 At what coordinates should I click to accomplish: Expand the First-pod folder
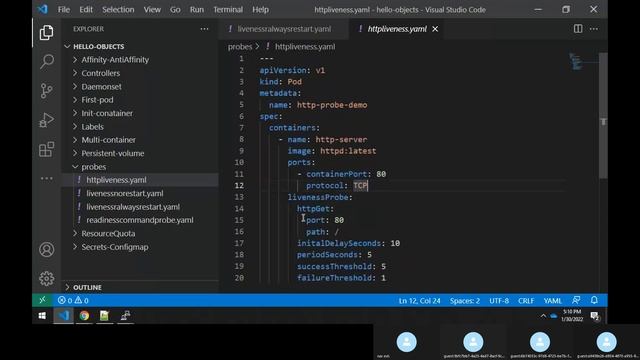click(x=141, y=100)
